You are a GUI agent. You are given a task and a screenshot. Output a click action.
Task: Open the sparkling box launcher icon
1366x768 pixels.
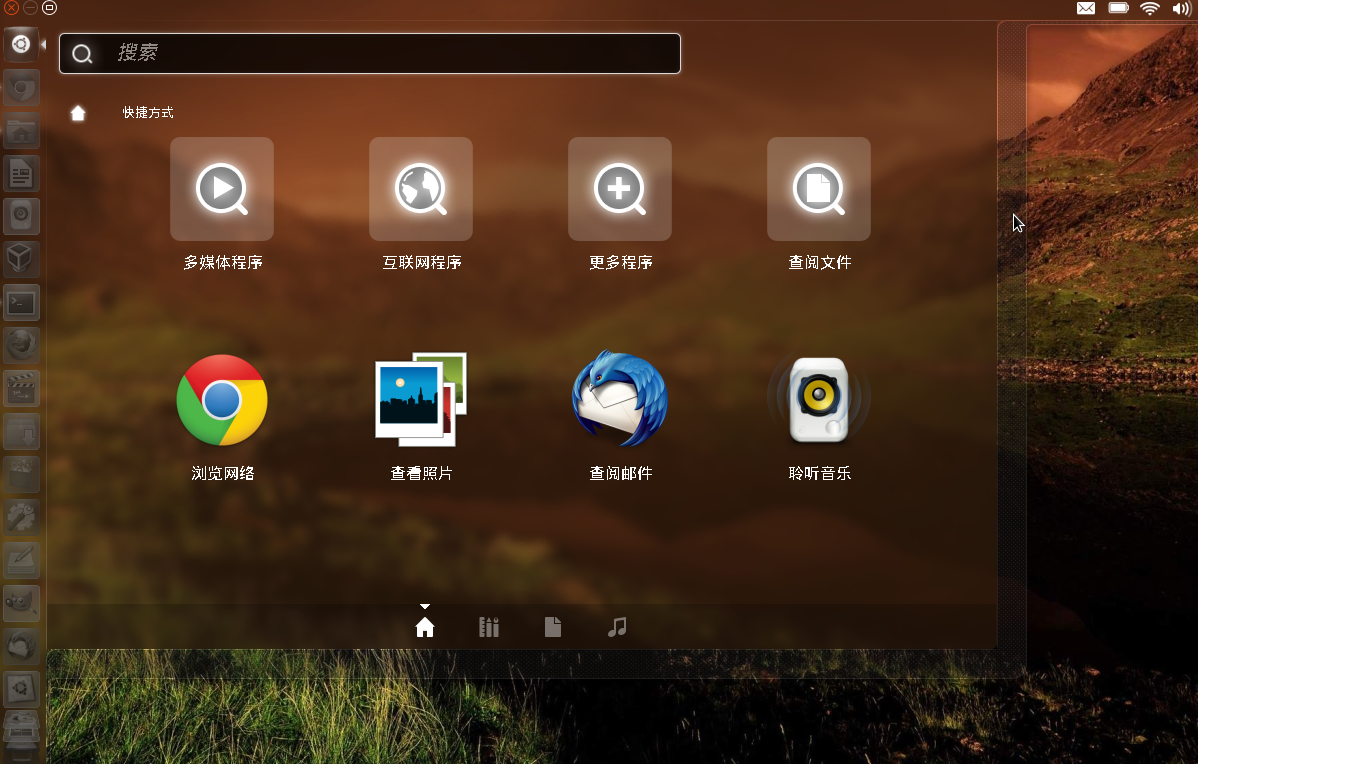[x=21, y=475]
